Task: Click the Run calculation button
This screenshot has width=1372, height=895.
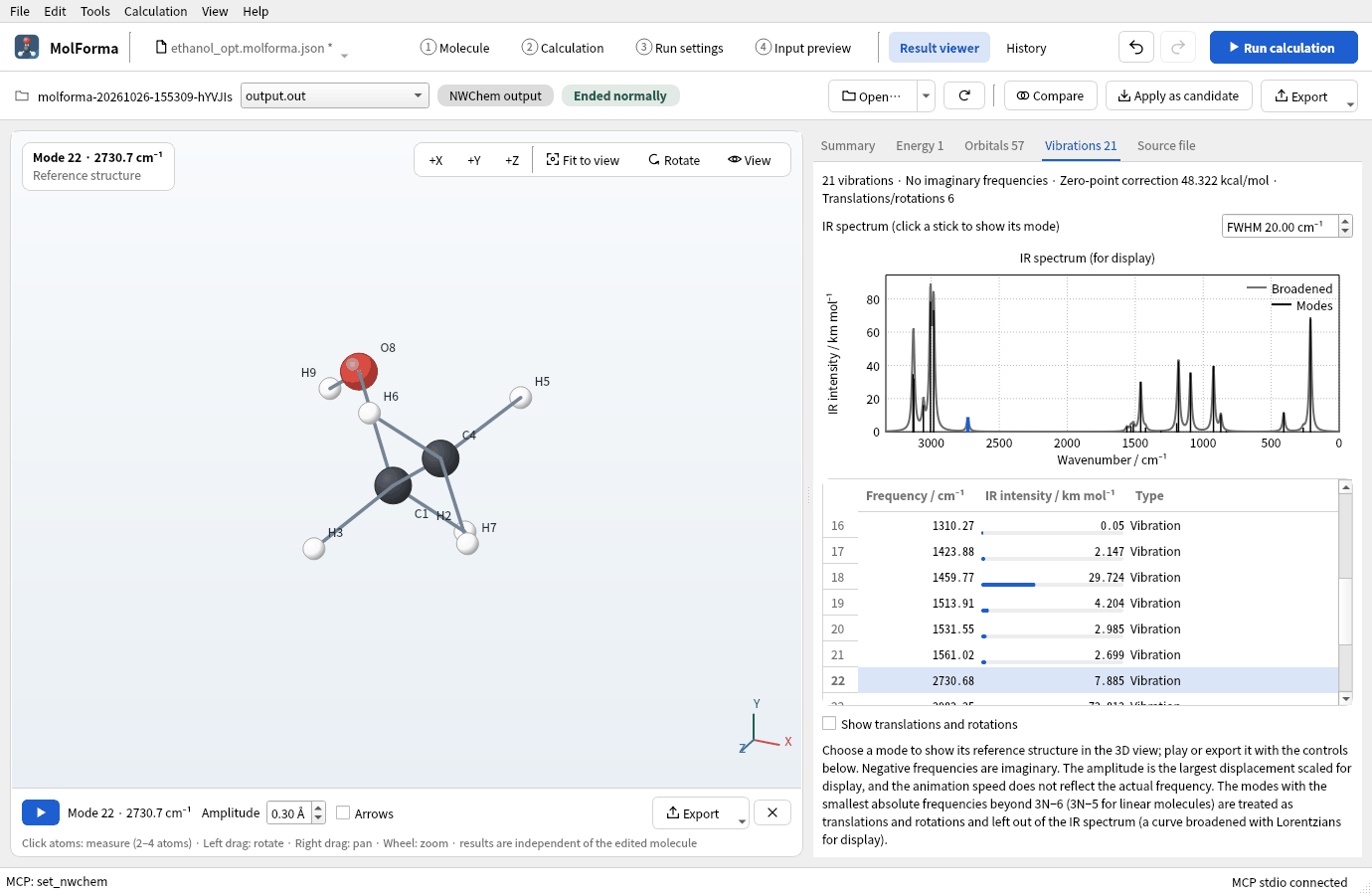Action: click(x=1284, y=47)
